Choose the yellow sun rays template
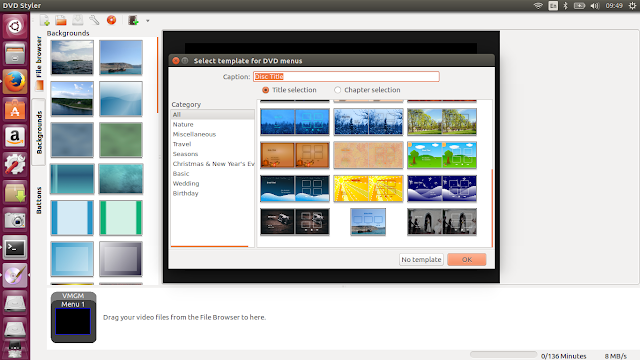Viewport: 640px width, 360px height. tap(368, 189)
